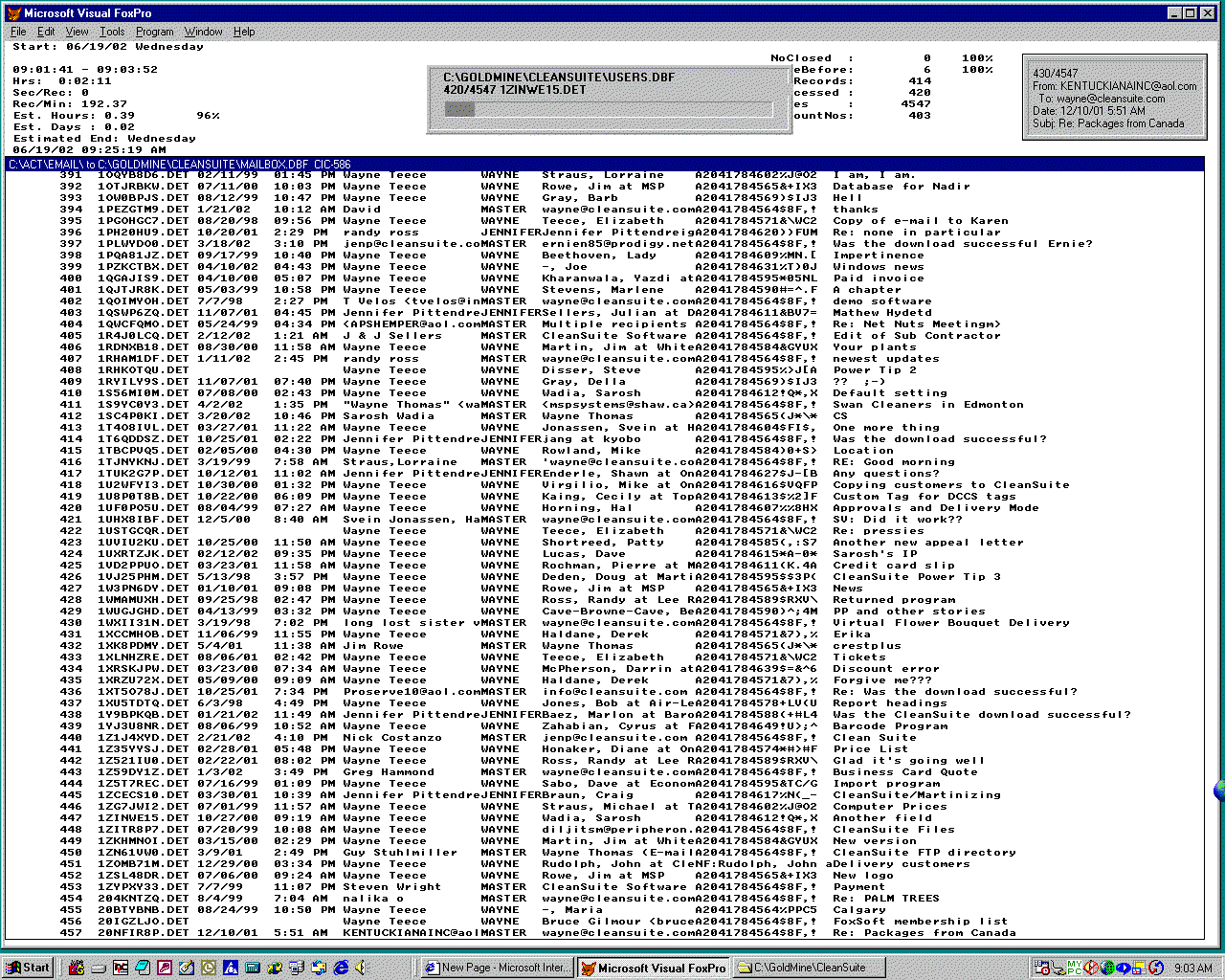Image resolution: width=1225 pixels, height=980 pixels.
Task: Launch the yellow-blue network quick launch icon
Action: pos(275,968)
